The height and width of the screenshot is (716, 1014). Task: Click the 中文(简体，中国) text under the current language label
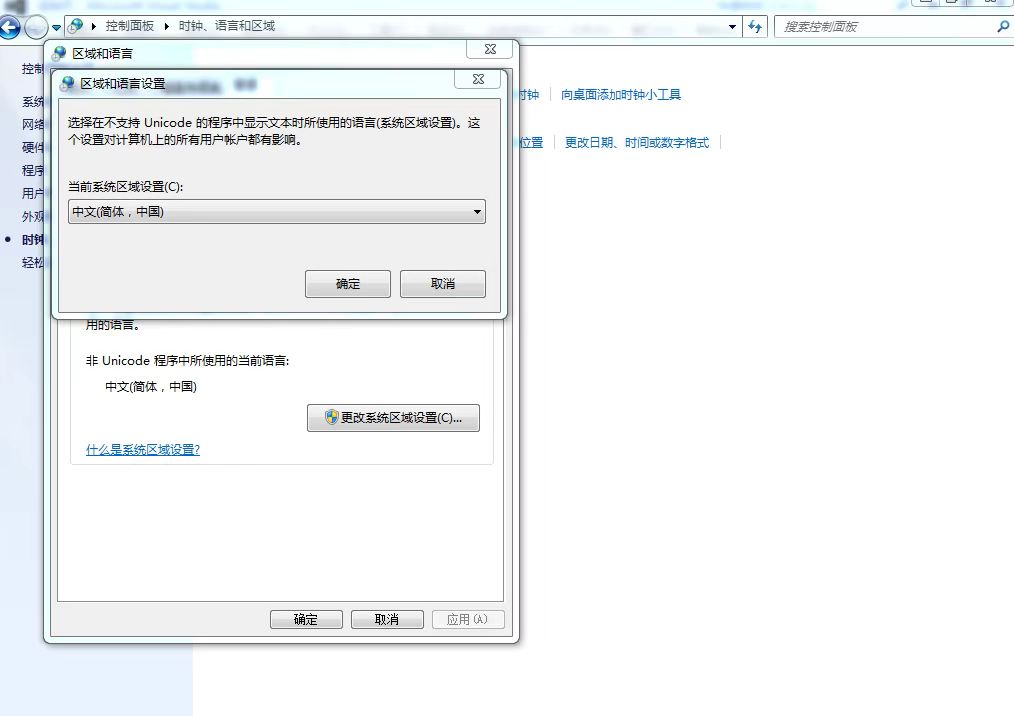pos(151,387)
